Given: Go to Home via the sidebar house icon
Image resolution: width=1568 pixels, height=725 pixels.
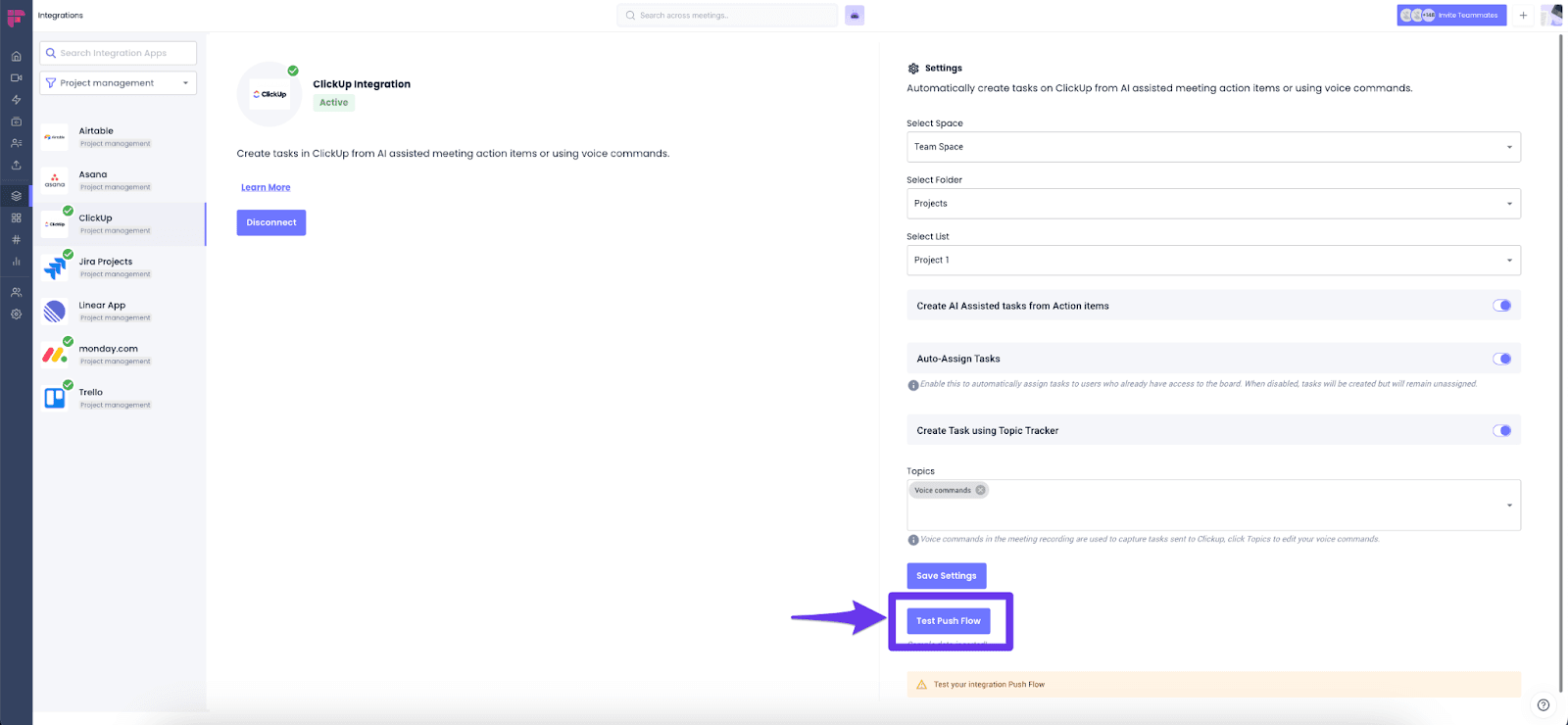Looking at the screenshot, I should click(x=16, y=56).
